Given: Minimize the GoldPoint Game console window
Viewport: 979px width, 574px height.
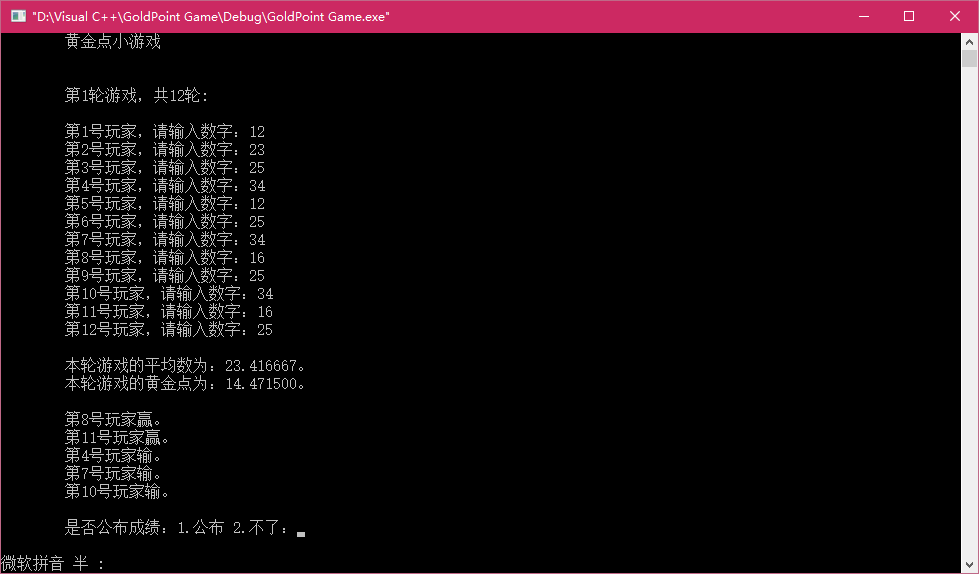Looking at the screenshot, I should point(864,16).
